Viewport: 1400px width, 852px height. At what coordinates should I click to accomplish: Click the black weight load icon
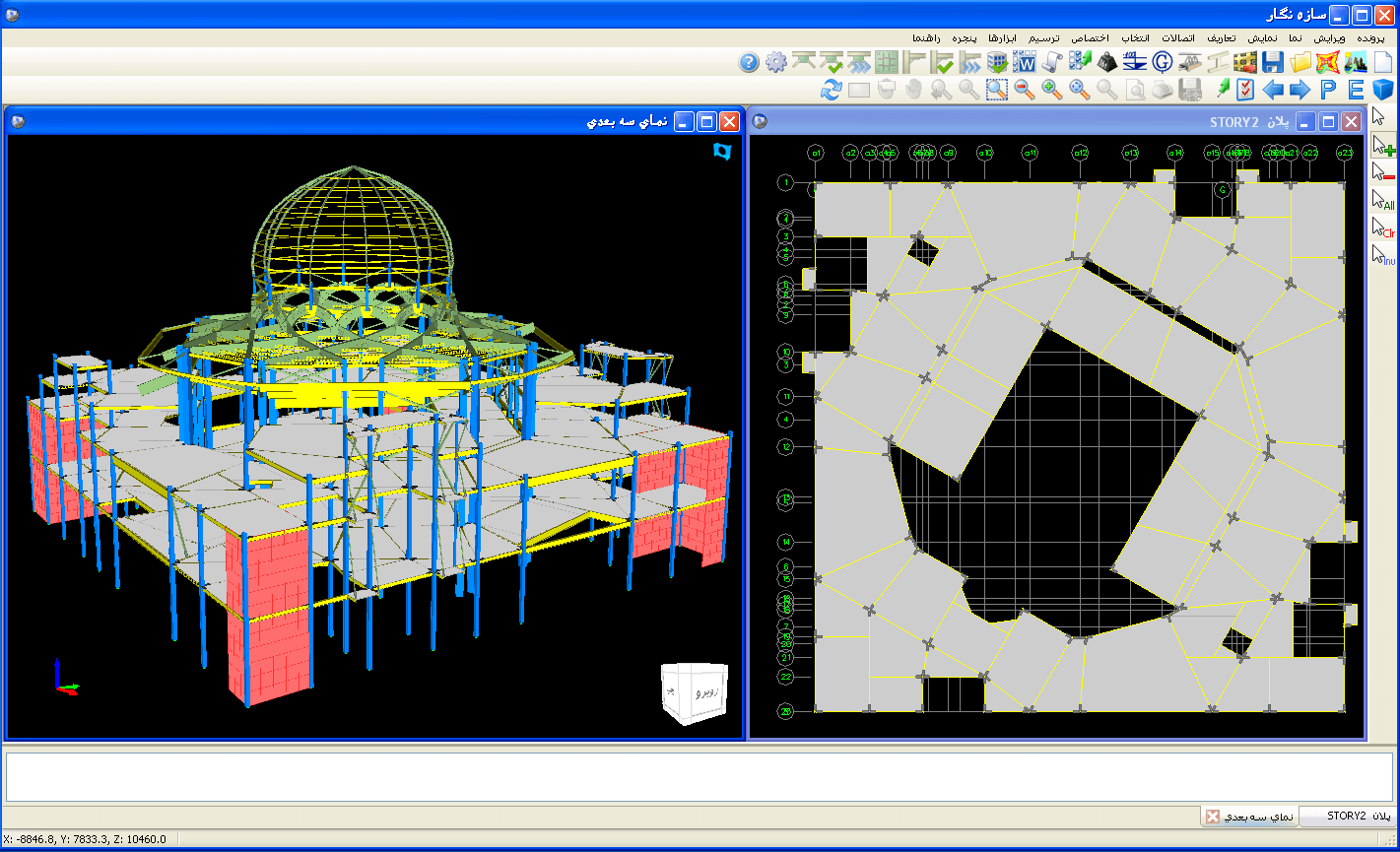(x=1107, y=62)
